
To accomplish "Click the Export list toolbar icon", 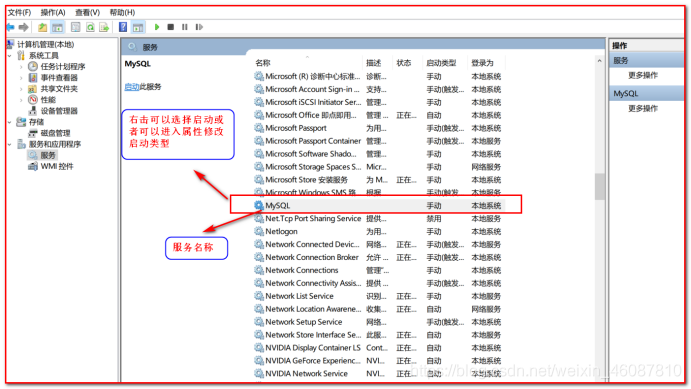I will 104,27.
